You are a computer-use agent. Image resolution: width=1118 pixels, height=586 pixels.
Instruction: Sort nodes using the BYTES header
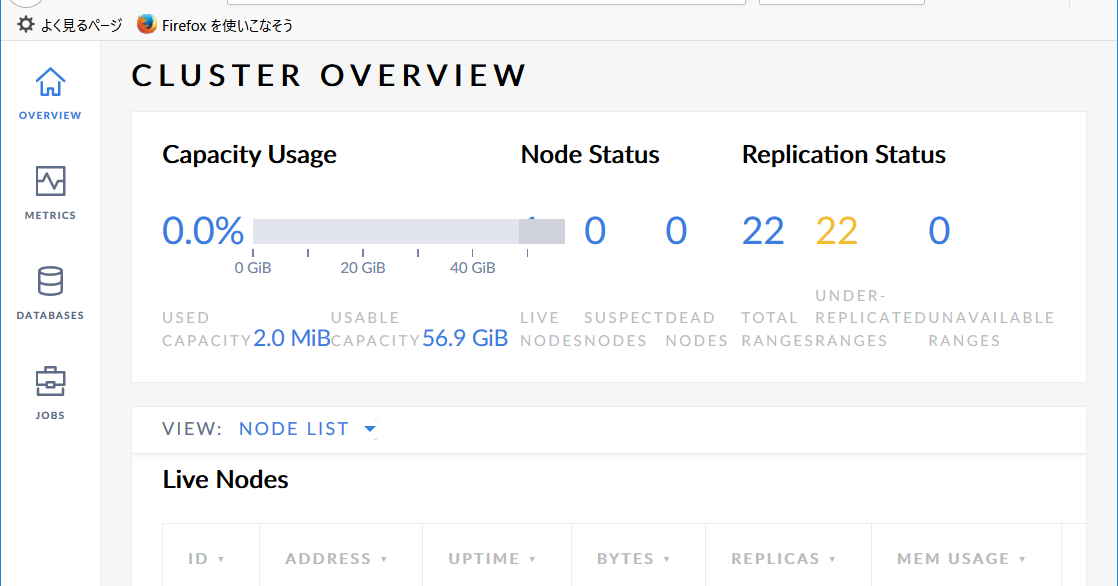pos(636,558)
